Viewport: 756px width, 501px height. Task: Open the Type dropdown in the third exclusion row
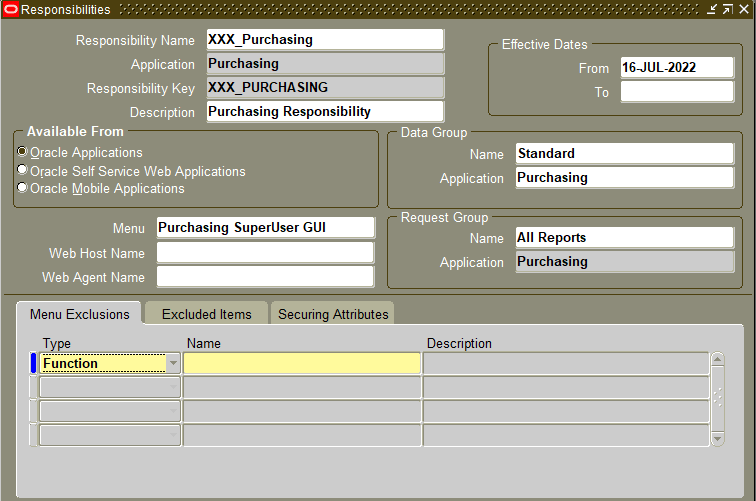(173, 411)
